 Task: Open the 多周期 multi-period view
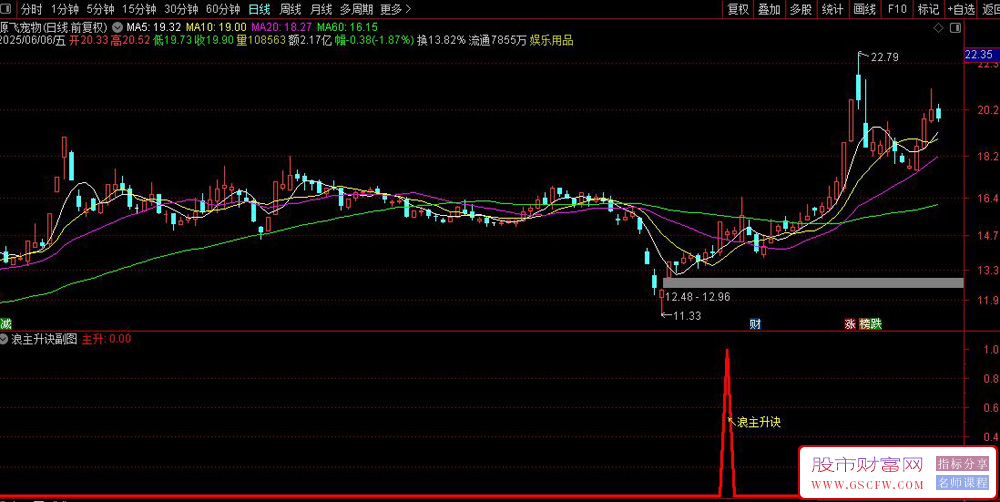click(x=357, y=9)
